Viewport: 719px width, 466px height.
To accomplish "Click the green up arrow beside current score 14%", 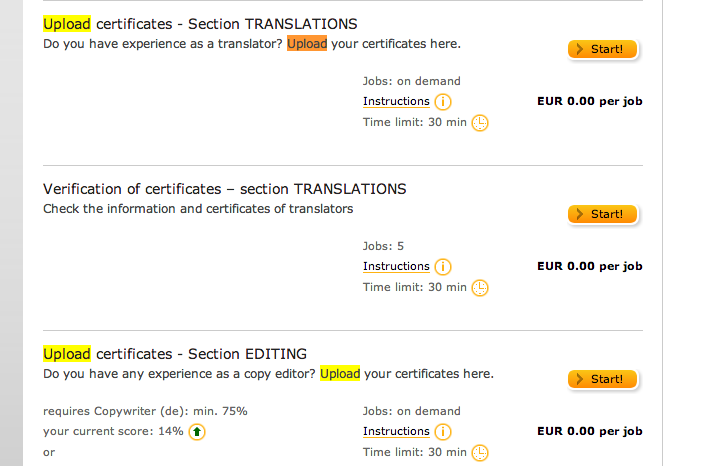I will [197, 432].
